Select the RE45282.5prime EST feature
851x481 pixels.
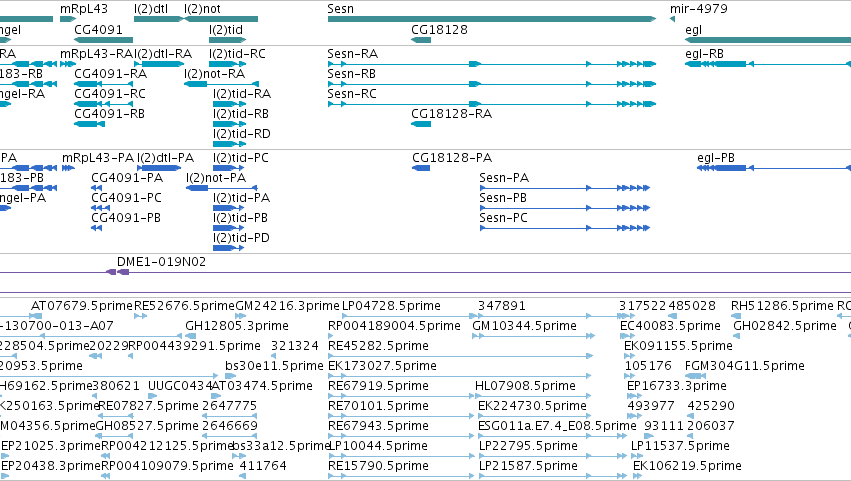[460, 356]
